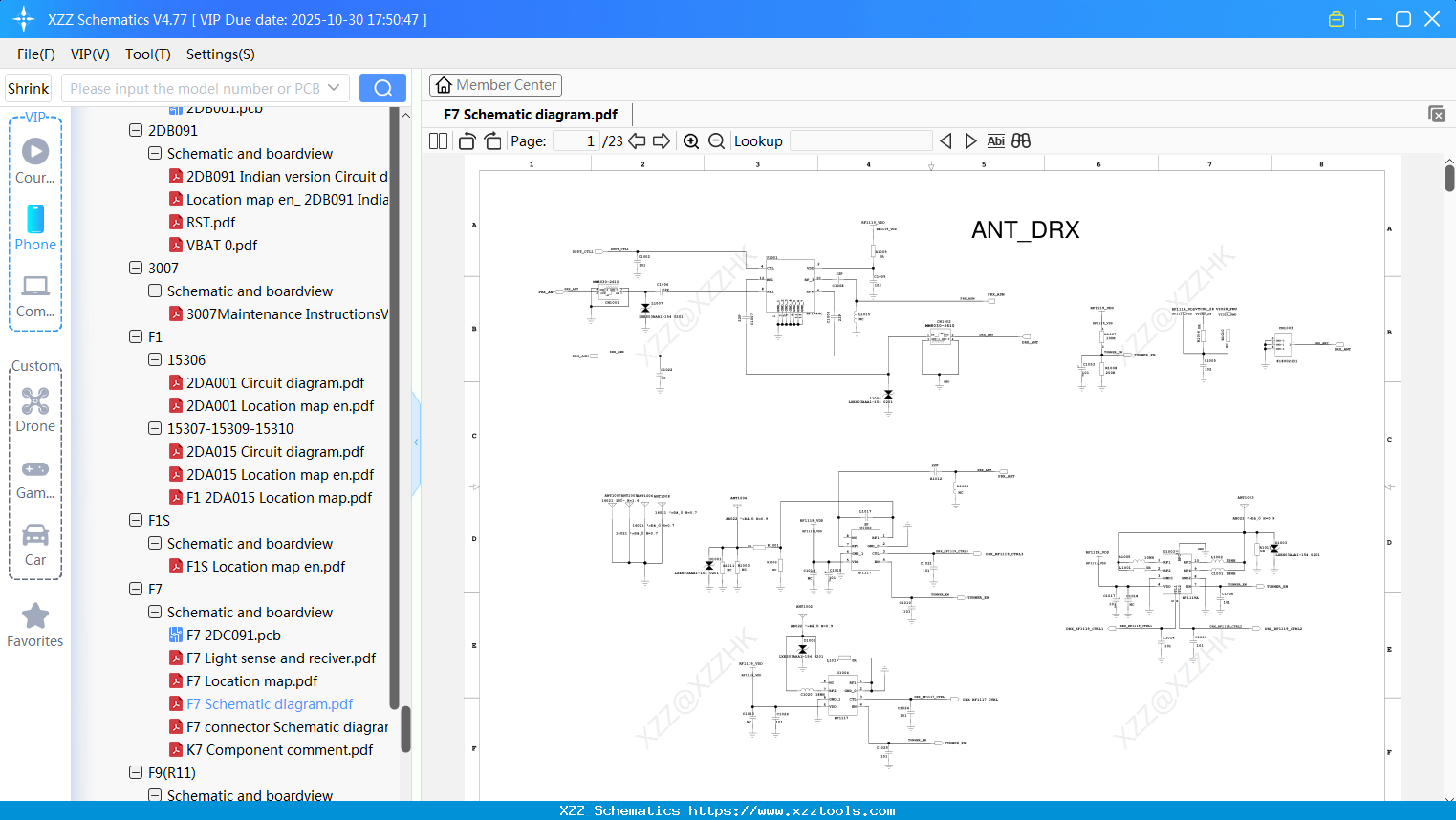The image size is (1456, 820).
Task: Open the Drone category in sidebar
Action: pos(35,410)
